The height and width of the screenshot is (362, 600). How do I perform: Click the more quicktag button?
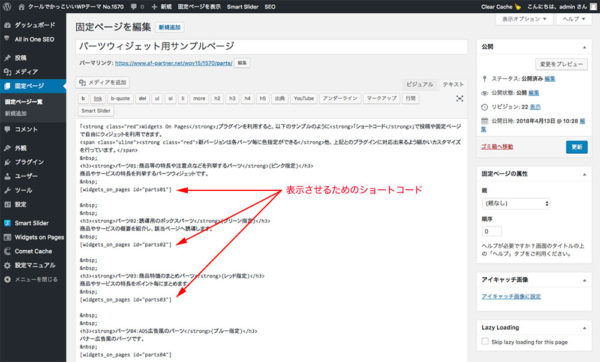199,98
